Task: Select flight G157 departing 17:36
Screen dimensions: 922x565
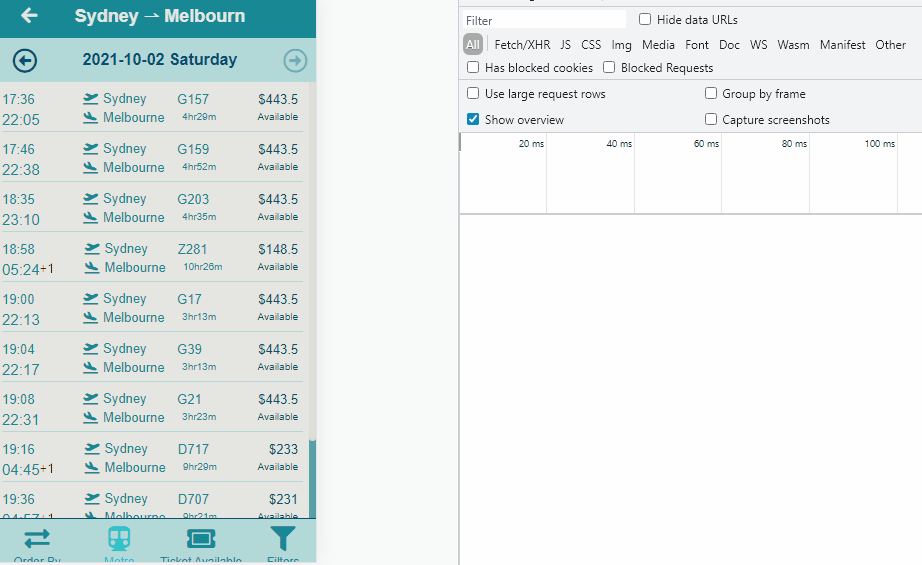Action: (154, 108)
